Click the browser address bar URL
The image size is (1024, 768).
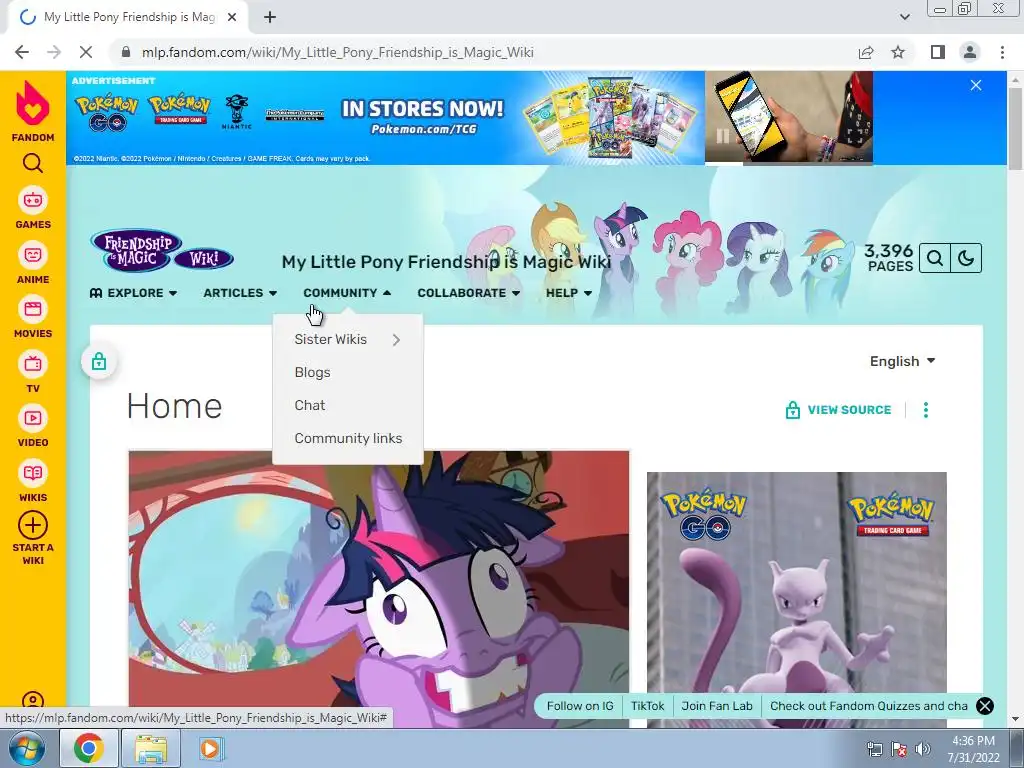tap(338, 52)
